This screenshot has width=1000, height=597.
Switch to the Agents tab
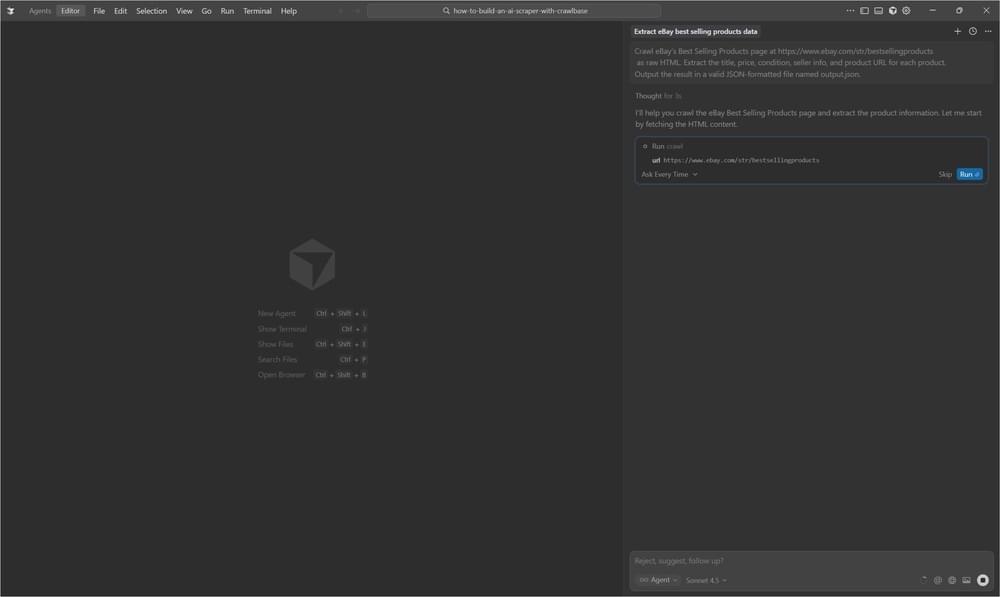[38, 11]
